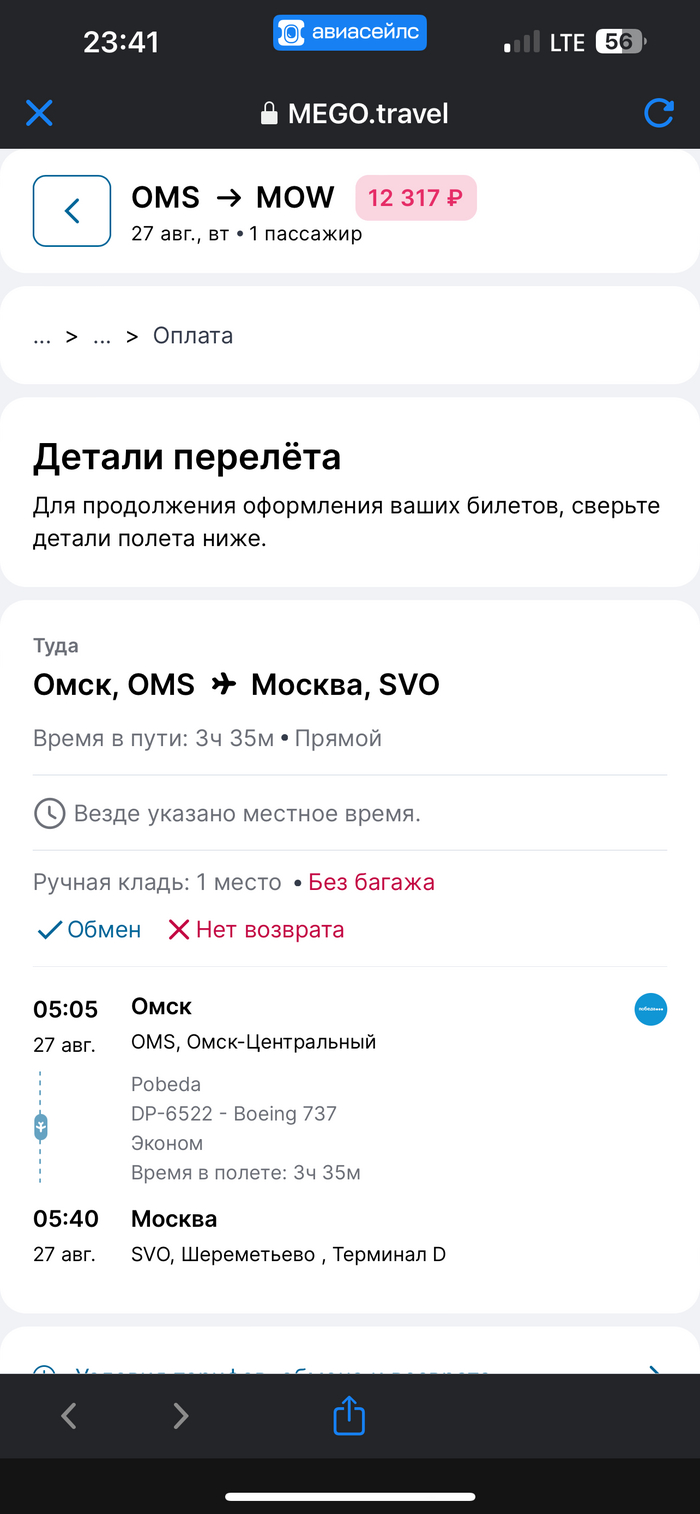
Task: Tap the MEGO.travel address title
Action: (x=368, y=114)
